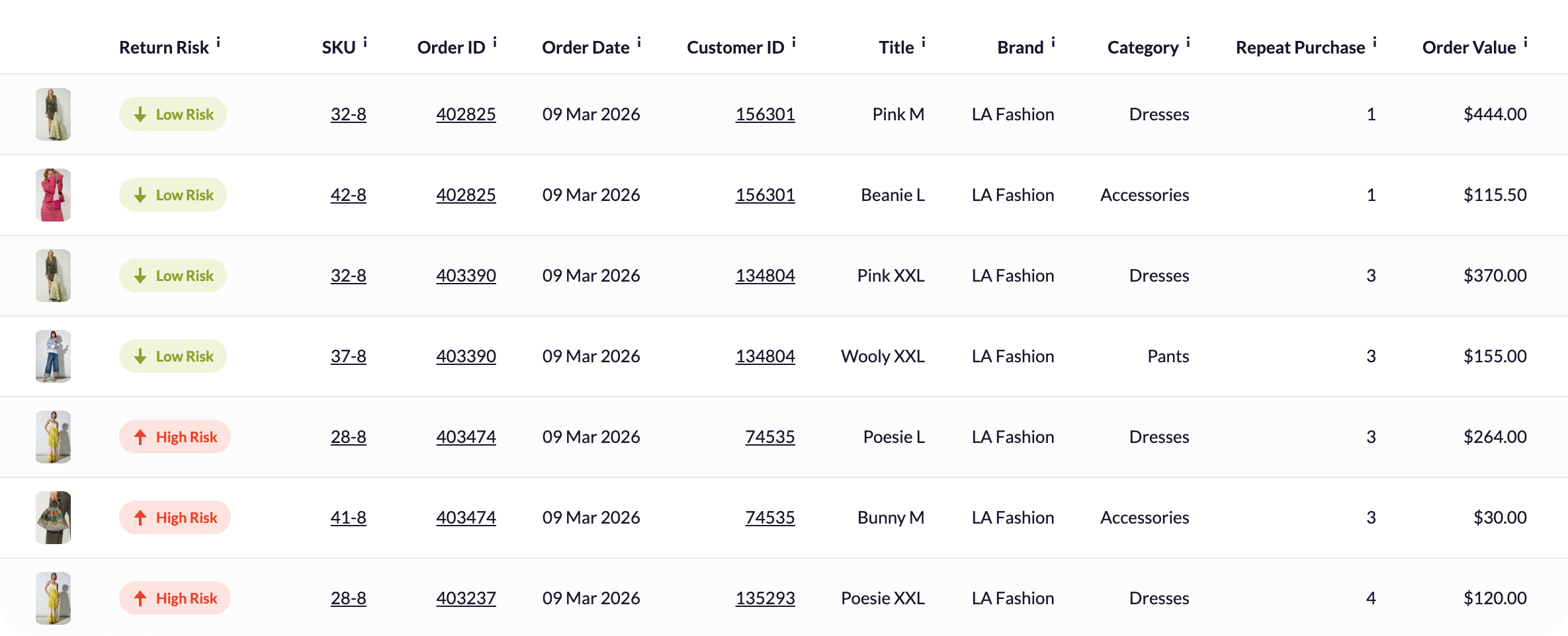Screen dimensions: 1568x636
Task: Open the Bunny M accessory thumbnail
Action: click(x=53, y=518)
